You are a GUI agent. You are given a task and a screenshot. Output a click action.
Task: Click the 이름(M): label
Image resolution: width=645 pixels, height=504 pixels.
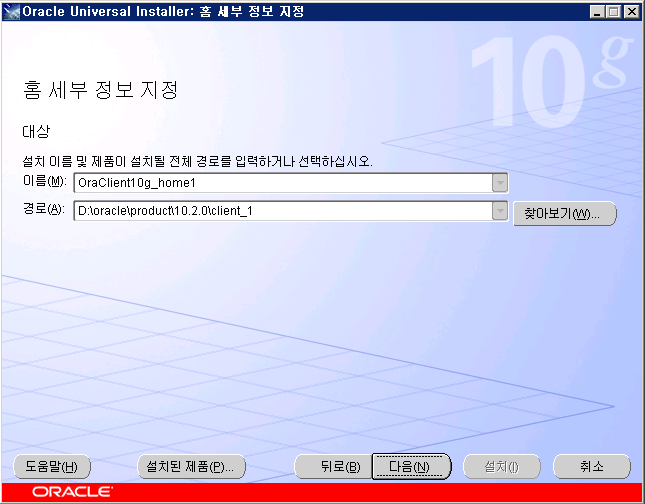coord(45,181)
